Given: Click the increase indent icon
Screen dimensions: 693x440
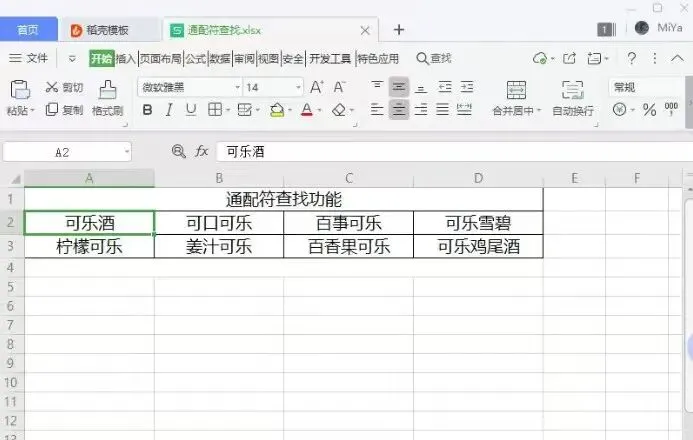Looking at the screenshot, I should click(x=467, y=87).
